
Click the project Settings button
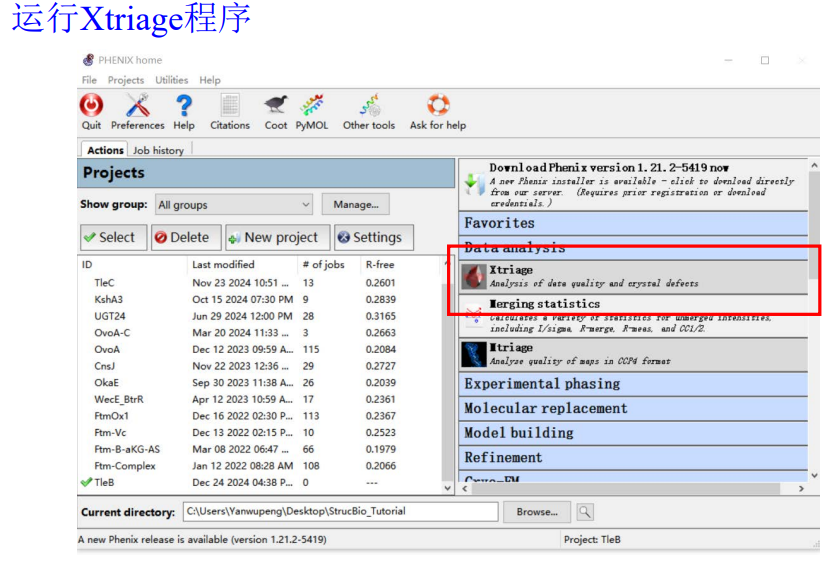tap(374, 237)
